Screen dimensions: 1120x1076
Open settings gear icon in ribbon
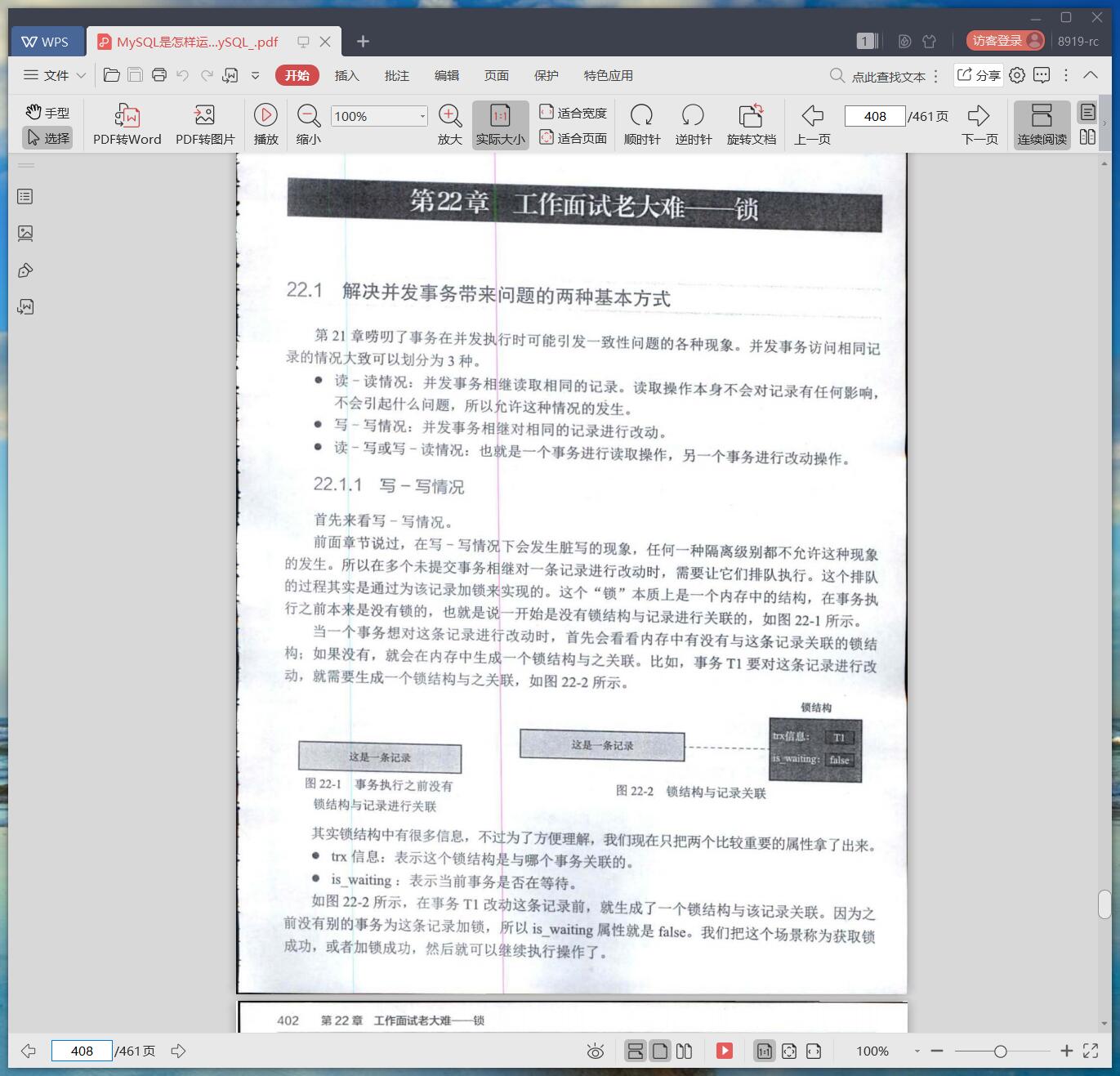[x=1017, y=75]
